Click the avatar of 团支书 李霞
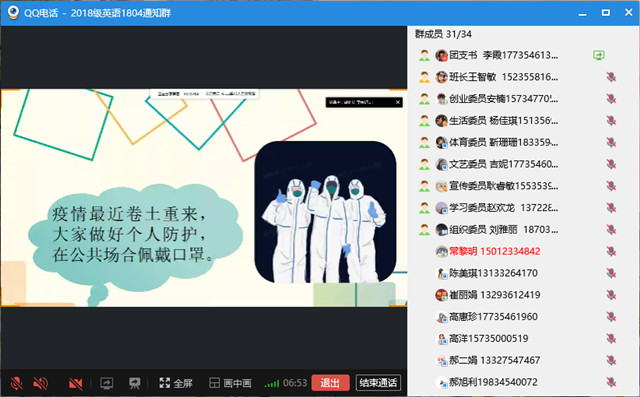Image resolution: width=640 pixels, height=397 pixels. [x=441, y=55]
